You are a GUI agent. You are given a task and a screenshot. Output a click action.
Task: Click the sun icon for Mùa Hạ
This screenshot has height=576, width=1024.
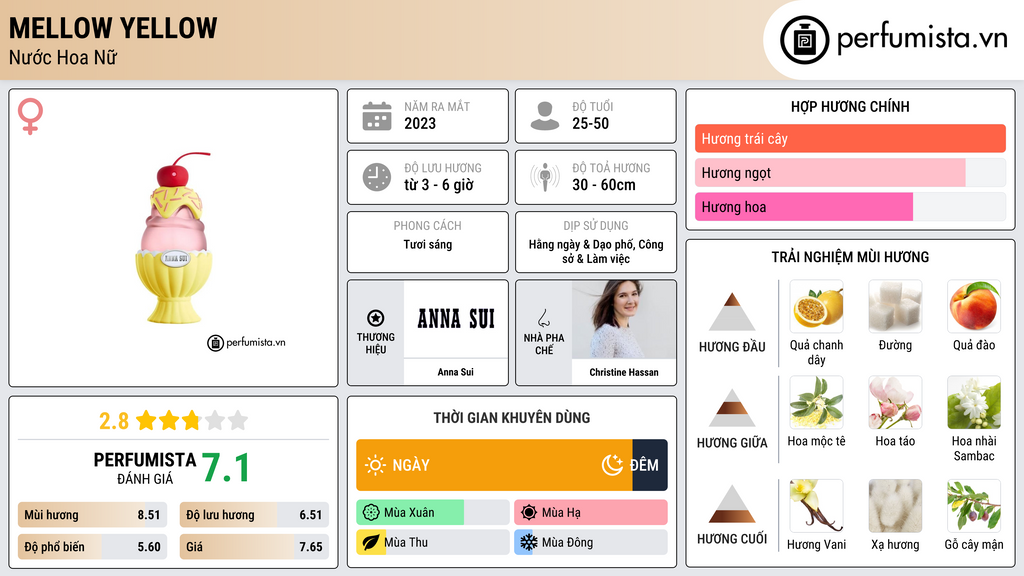coord(529,513)
